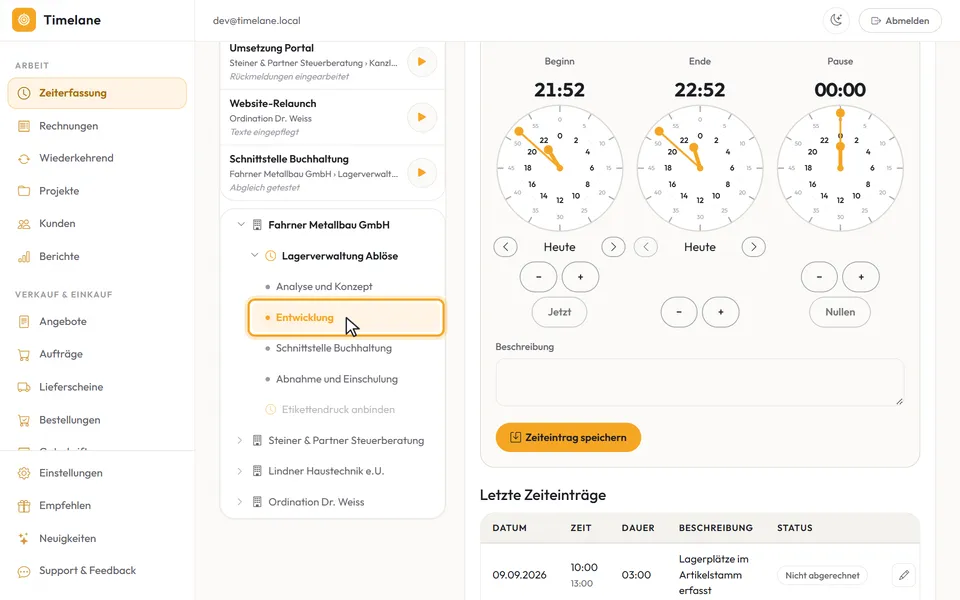
Task: Decrease Pause time with minus
Action: click(819, 277)
